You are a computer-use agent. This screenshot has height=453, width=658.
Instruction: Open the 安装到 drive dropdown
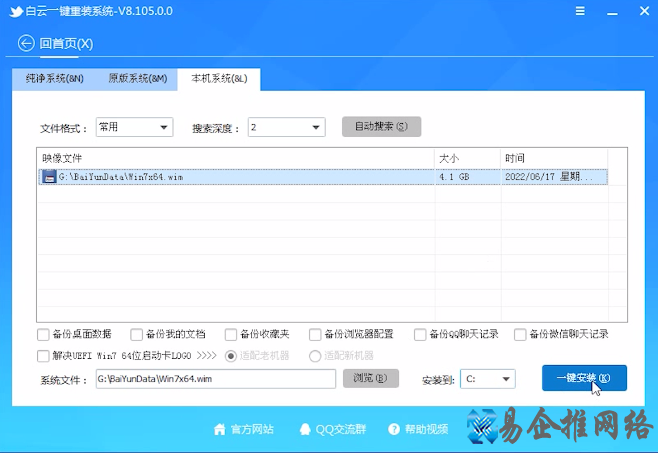point(488,379)
